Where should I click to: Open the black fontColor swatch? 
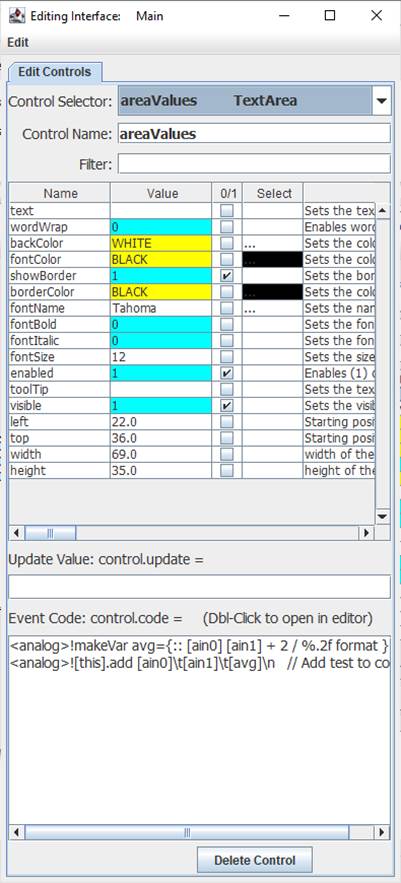pyautogui.click(x=273, y=260)
